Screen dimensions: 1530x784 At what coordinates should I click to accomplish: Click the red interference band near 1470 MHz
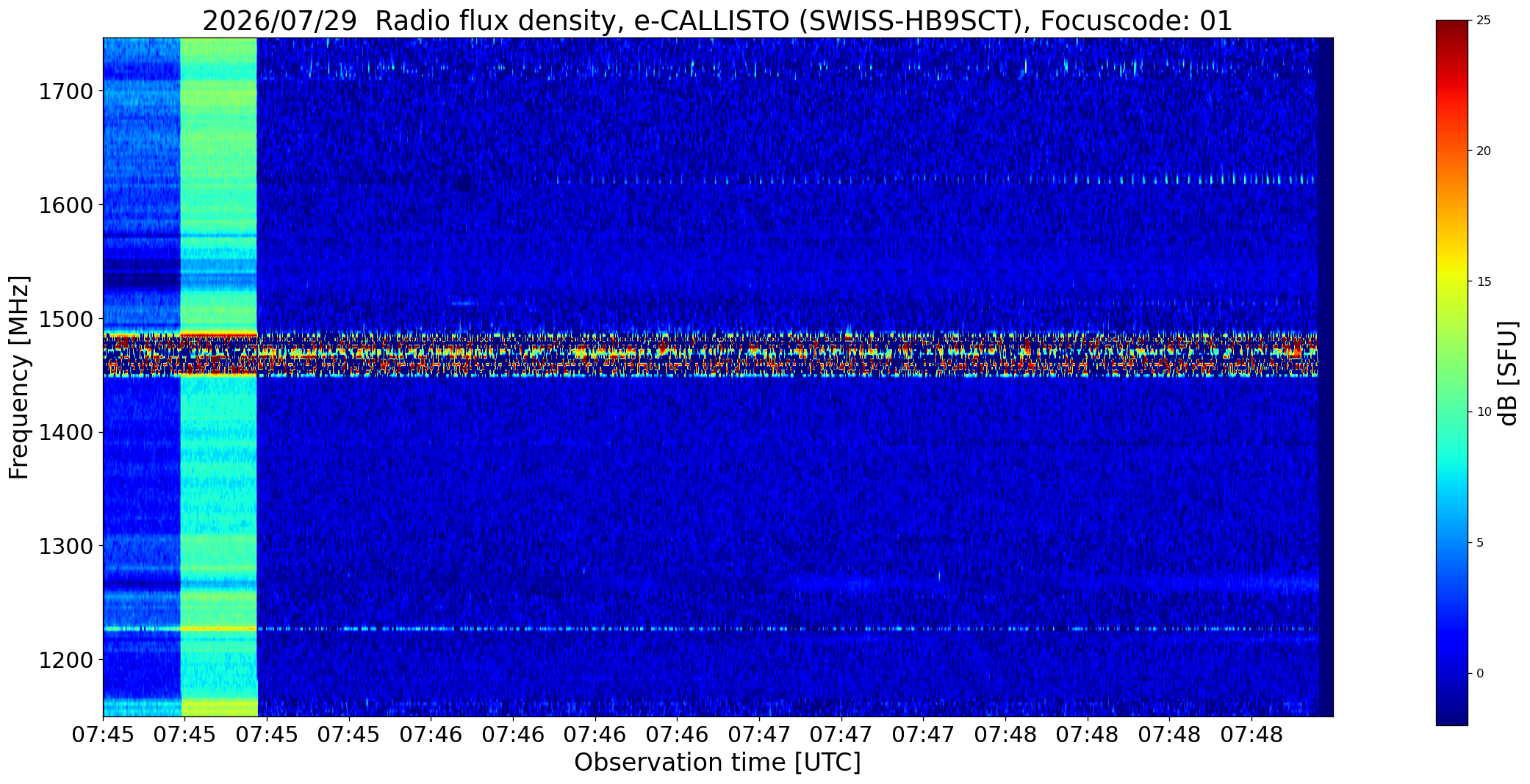tap(711, 354)
